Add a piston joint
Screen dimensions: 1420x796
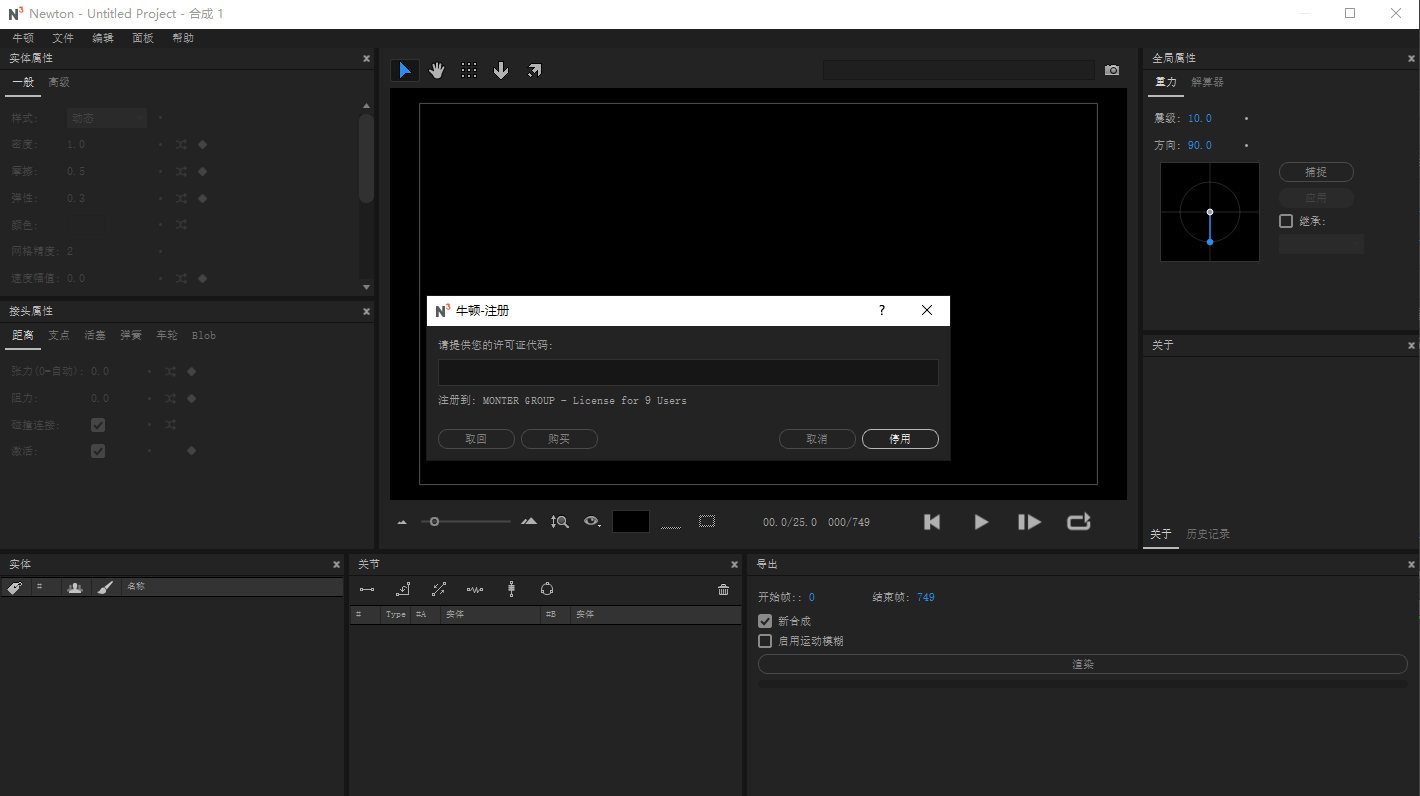[439, 590]
